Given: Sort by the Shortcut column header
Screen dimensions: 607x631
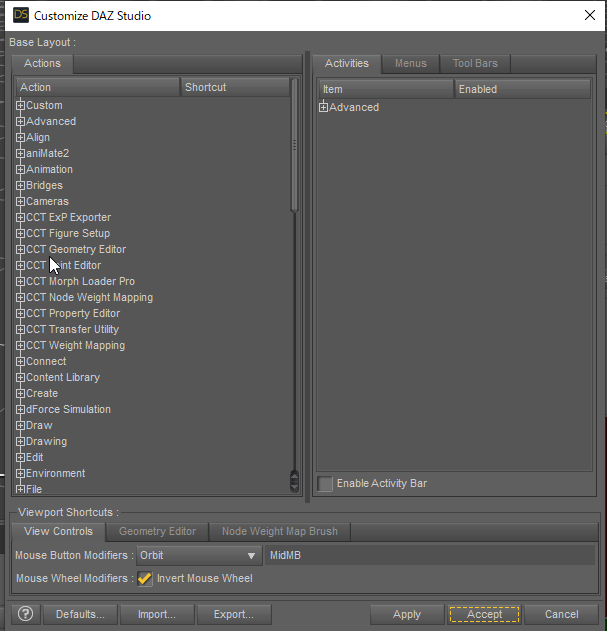Looking at the screenshot, I should tap(235, 87).
